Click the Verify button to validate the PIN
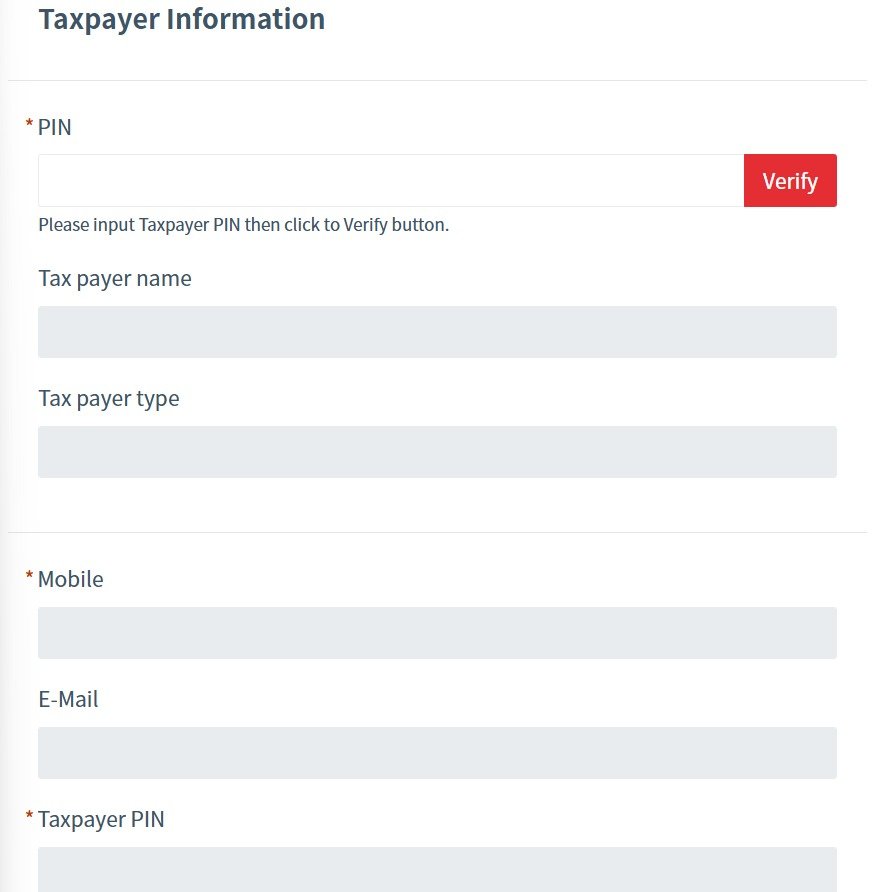The width and height of the screenshot is (875, 892). pyautogui.click(x=790, y=181)
